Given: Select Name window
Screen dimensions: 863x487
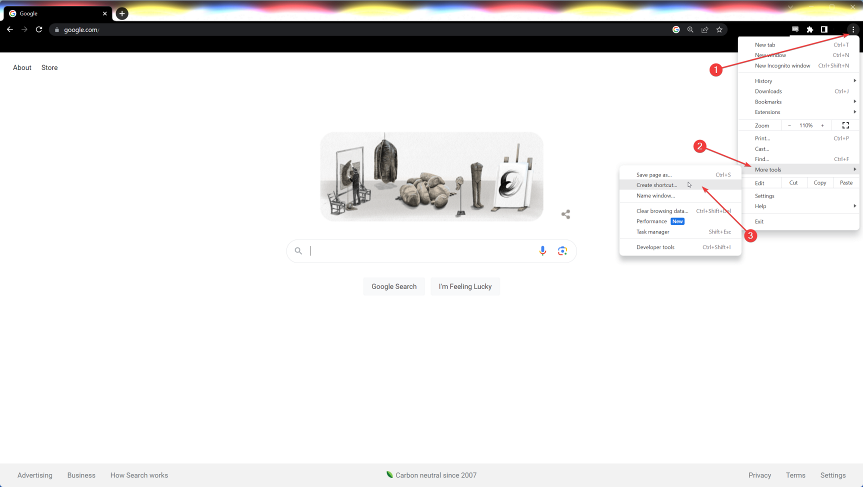Looking at the screenshot, I should click(680, 195).
